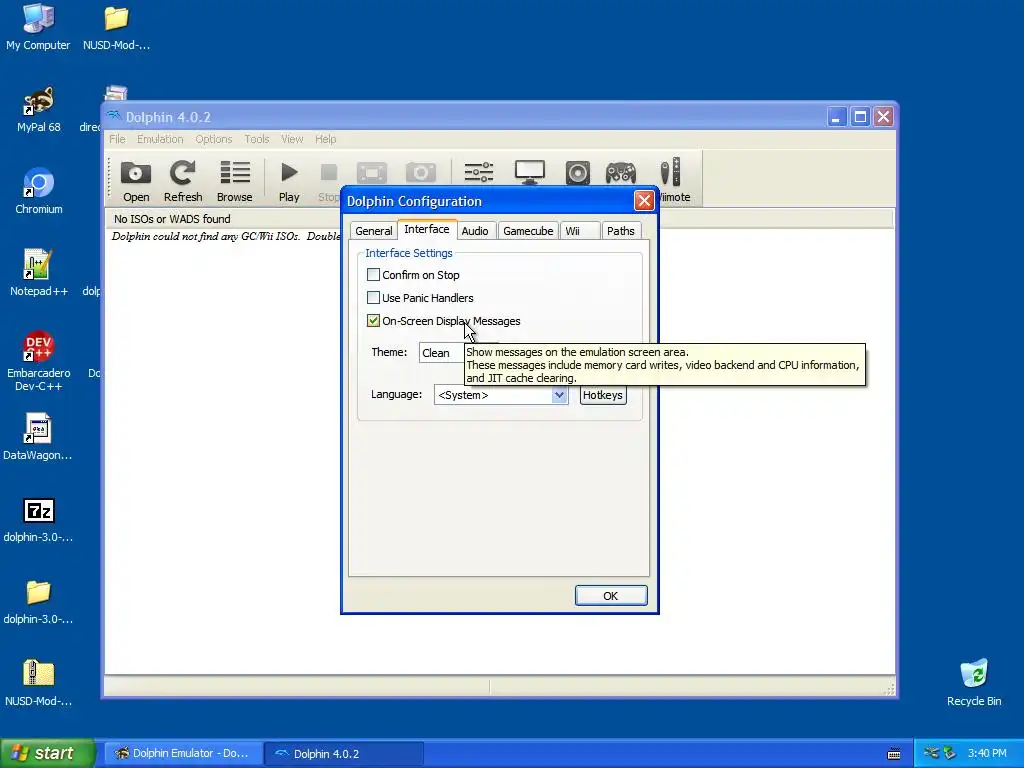Switch to the Paths tab
The width and height of the screenshot is (1024, 768).
click(x=620, y=231)
